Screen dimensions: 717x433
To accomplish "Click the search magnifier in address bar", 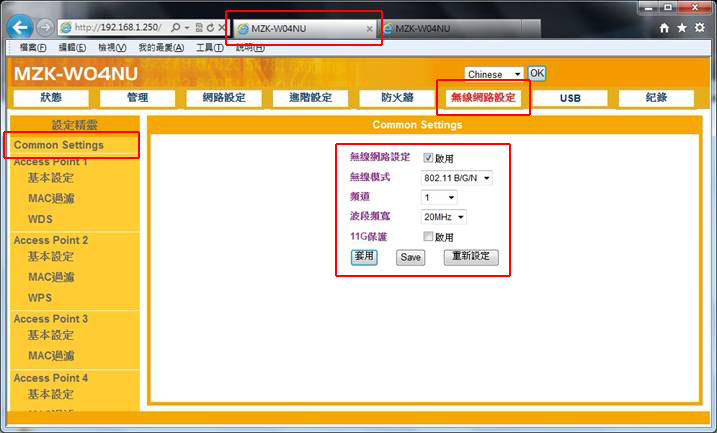I will click(176, 27).
